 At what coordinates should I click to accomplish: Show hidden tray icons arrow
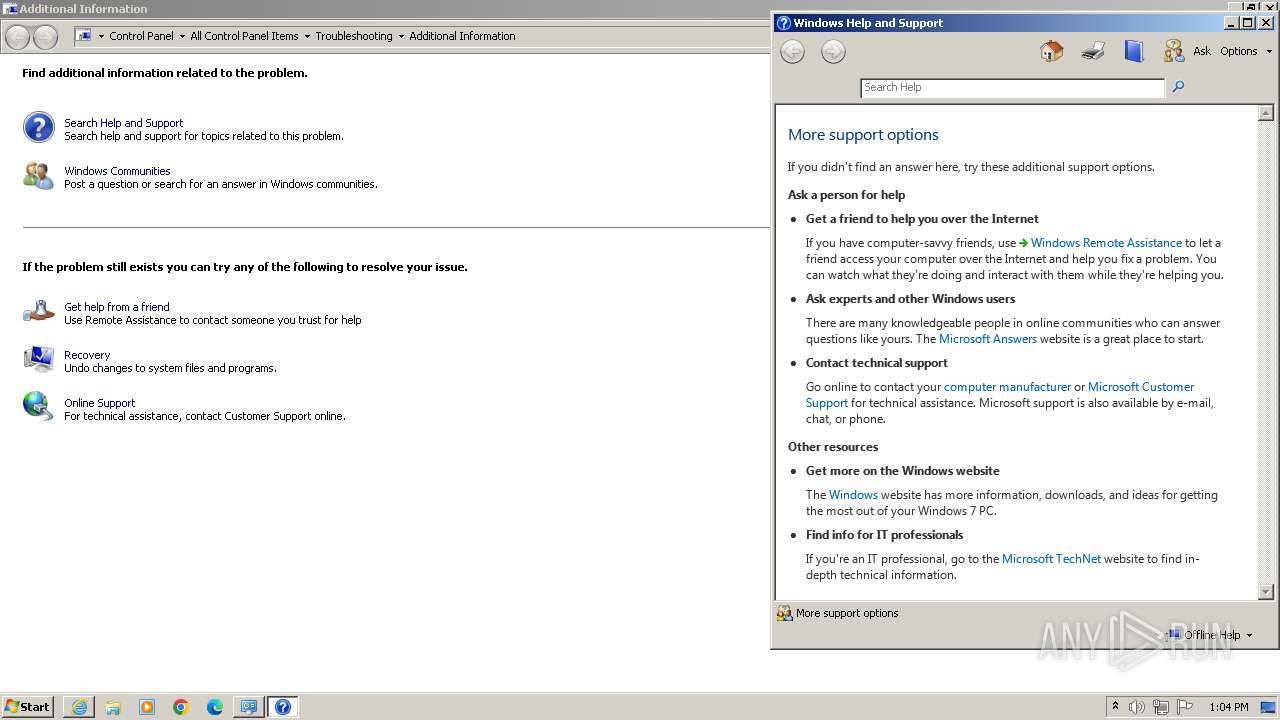[x=1115, y=707]
